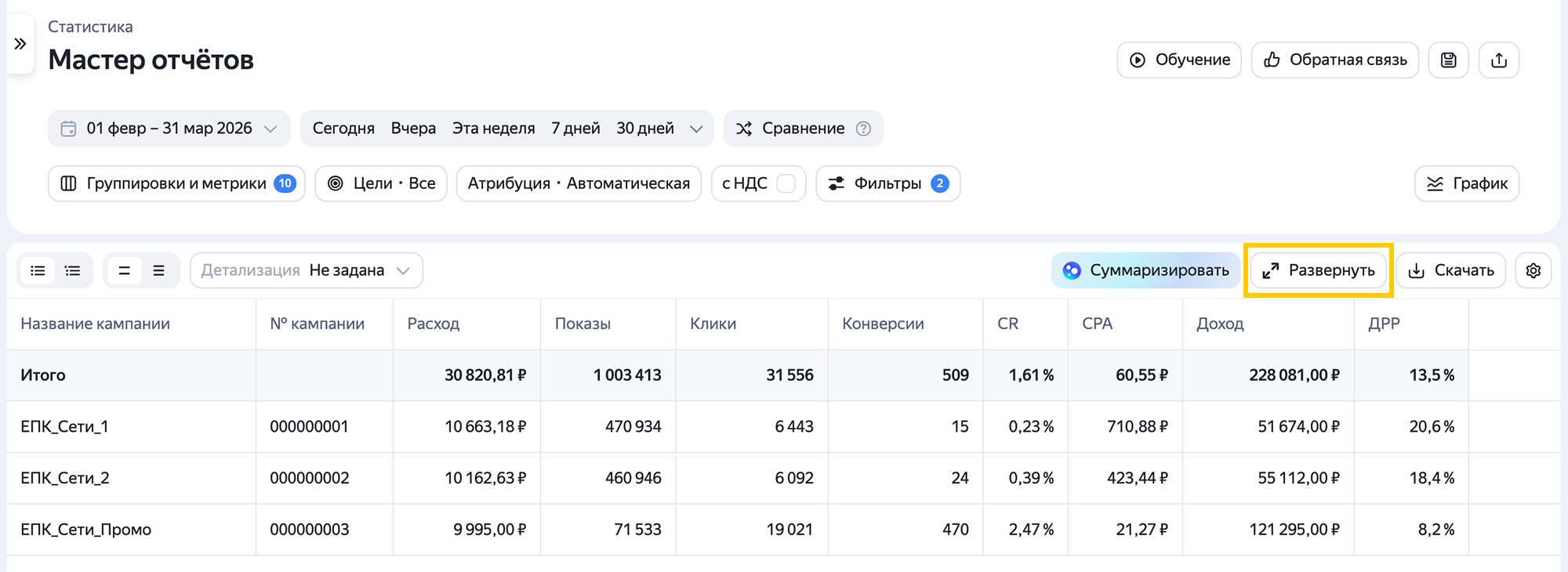The height and width of the screenshot is (572, 1568).
Task: Enable Сравнение period comparison
Action: click(804, 129)
